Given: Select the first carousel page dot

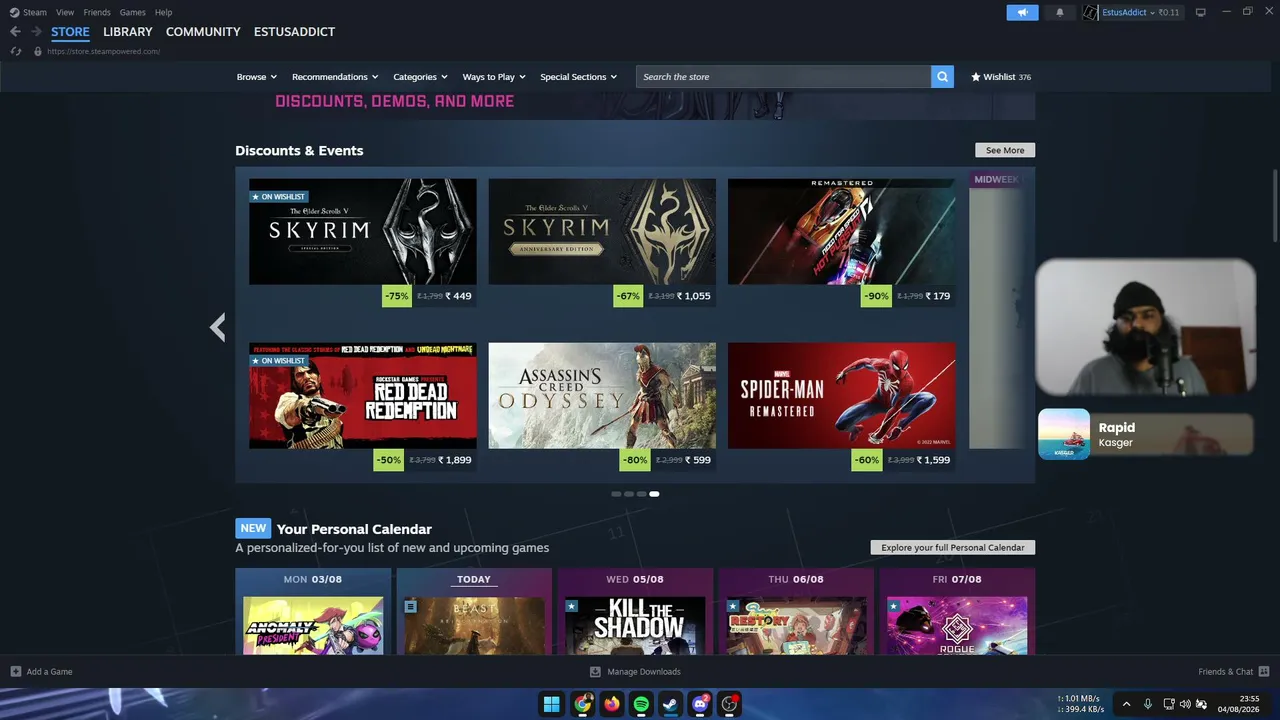Looking at the screenshot, I should click(616, 494).
